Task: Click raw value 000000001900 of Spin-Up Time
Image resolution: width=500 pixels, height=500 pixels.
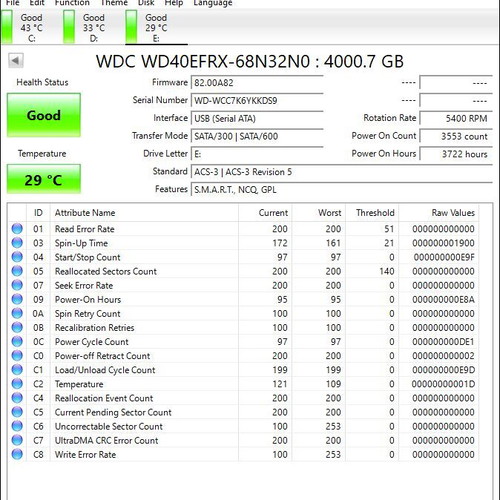Action: pos(443,243)
